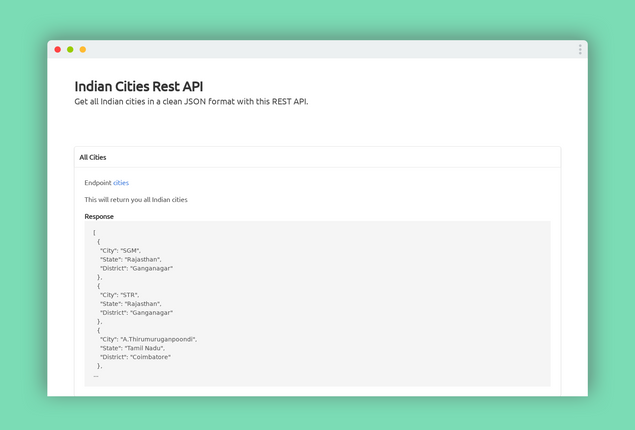Click the orange window dot

point(83,49)
